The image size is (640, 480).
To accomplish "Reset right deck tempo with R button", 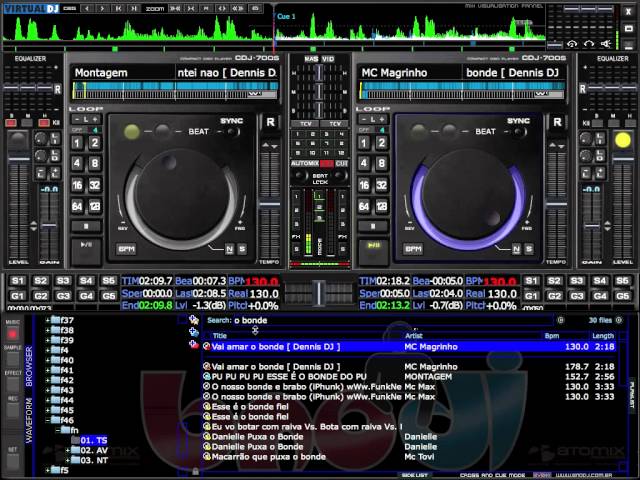I will [x=557, y=122].
